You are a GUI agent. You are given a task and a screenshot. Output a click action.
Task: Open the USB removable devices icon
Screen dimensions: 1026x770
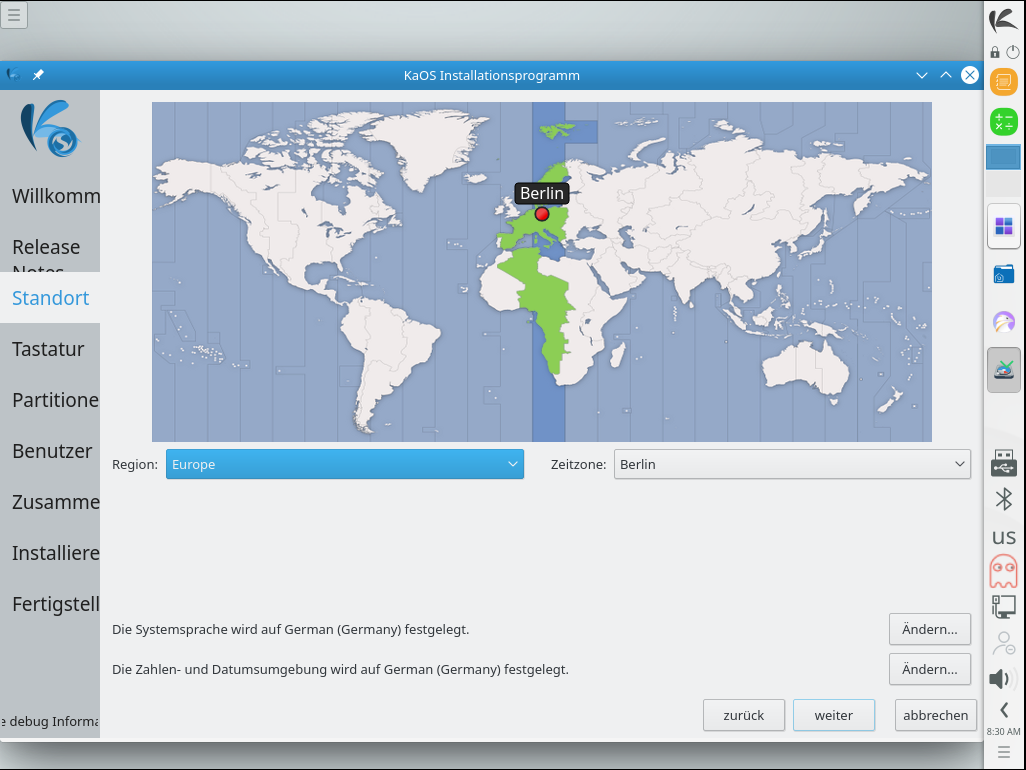click(1003, 463)
